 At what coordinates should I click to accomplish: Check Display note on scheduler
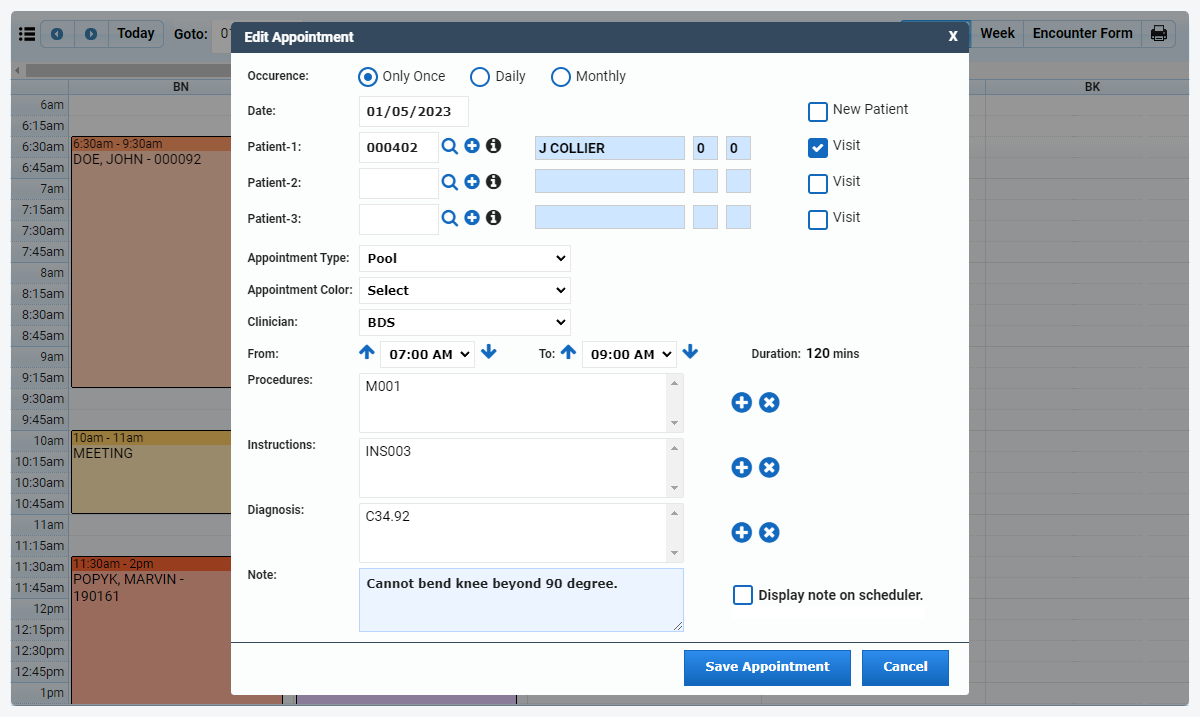pyautogui.click(x=743, y=595)
